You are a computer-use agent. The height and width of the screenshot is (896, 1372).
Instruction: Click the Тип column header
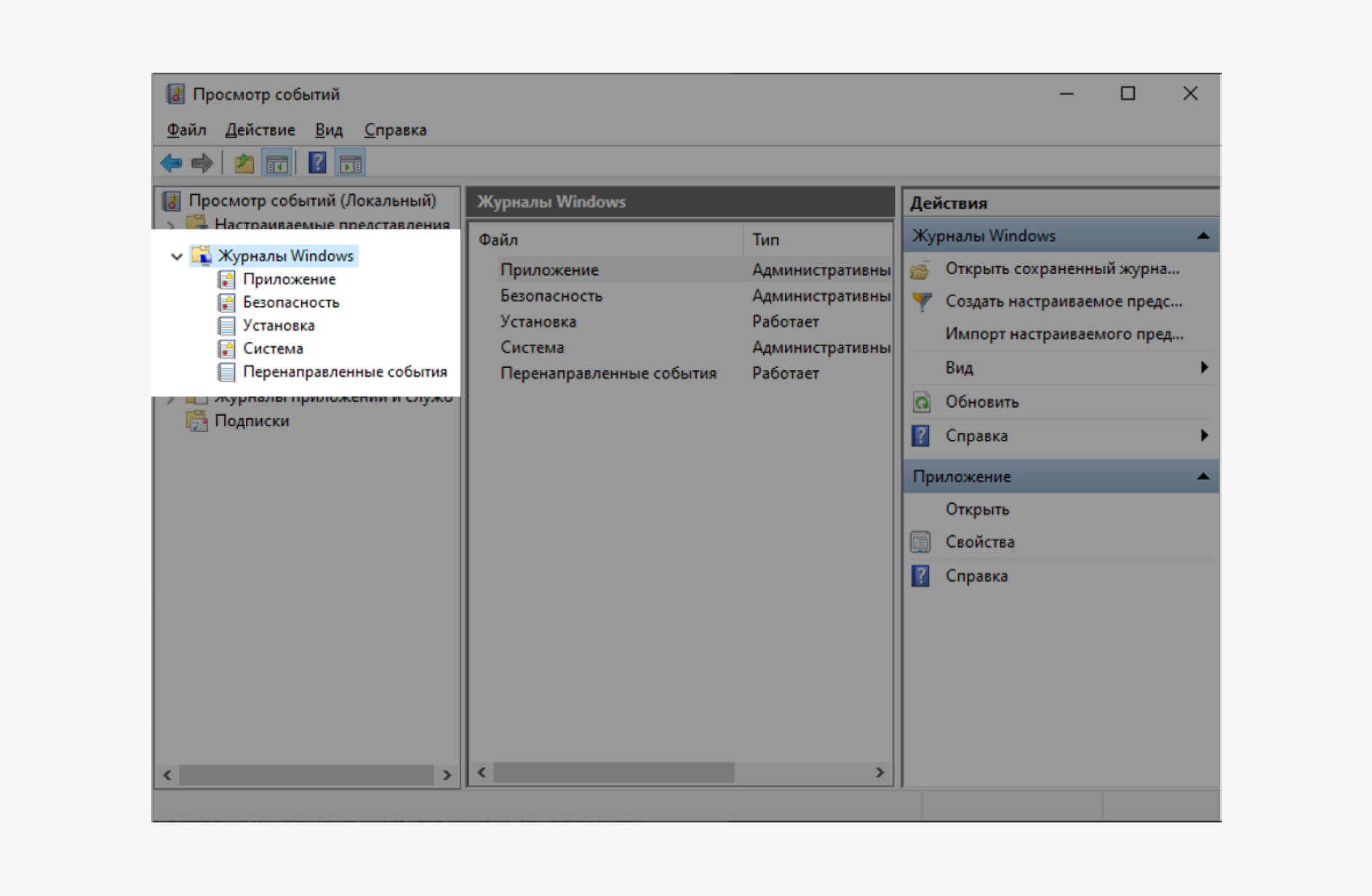[818, 240]
